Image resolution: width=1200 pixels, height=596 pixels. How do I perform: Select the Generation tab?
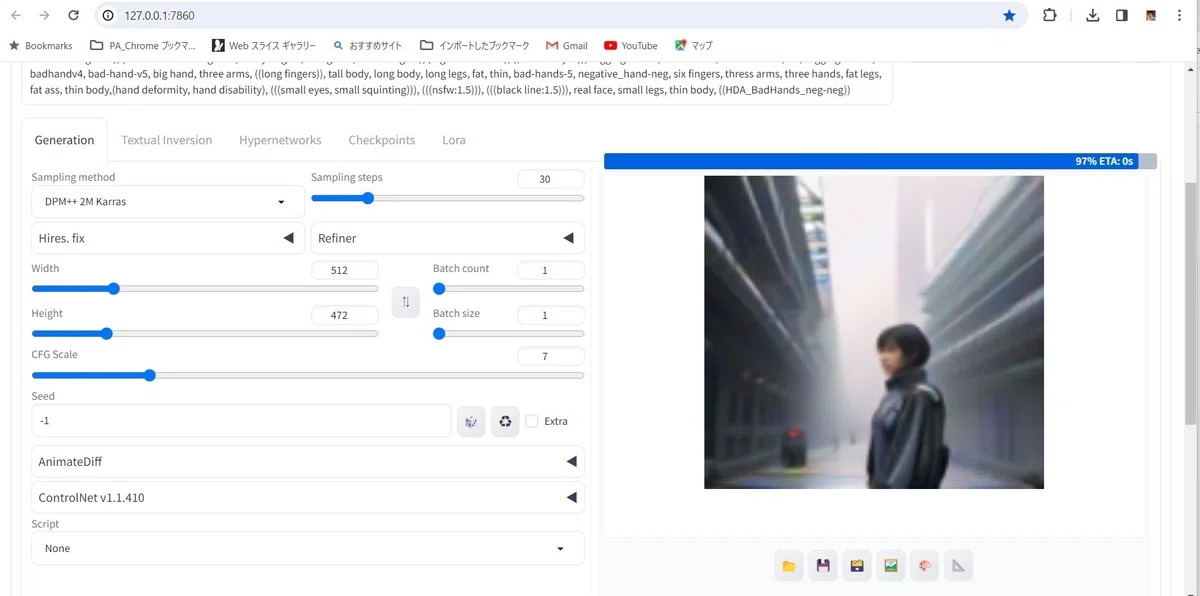(x=64, y=140)
